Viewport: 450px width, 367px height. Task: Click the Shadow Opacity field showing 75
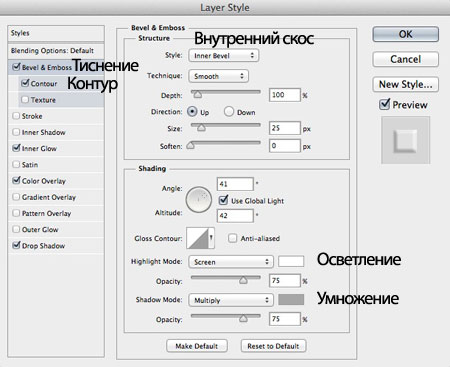(284, 319)
